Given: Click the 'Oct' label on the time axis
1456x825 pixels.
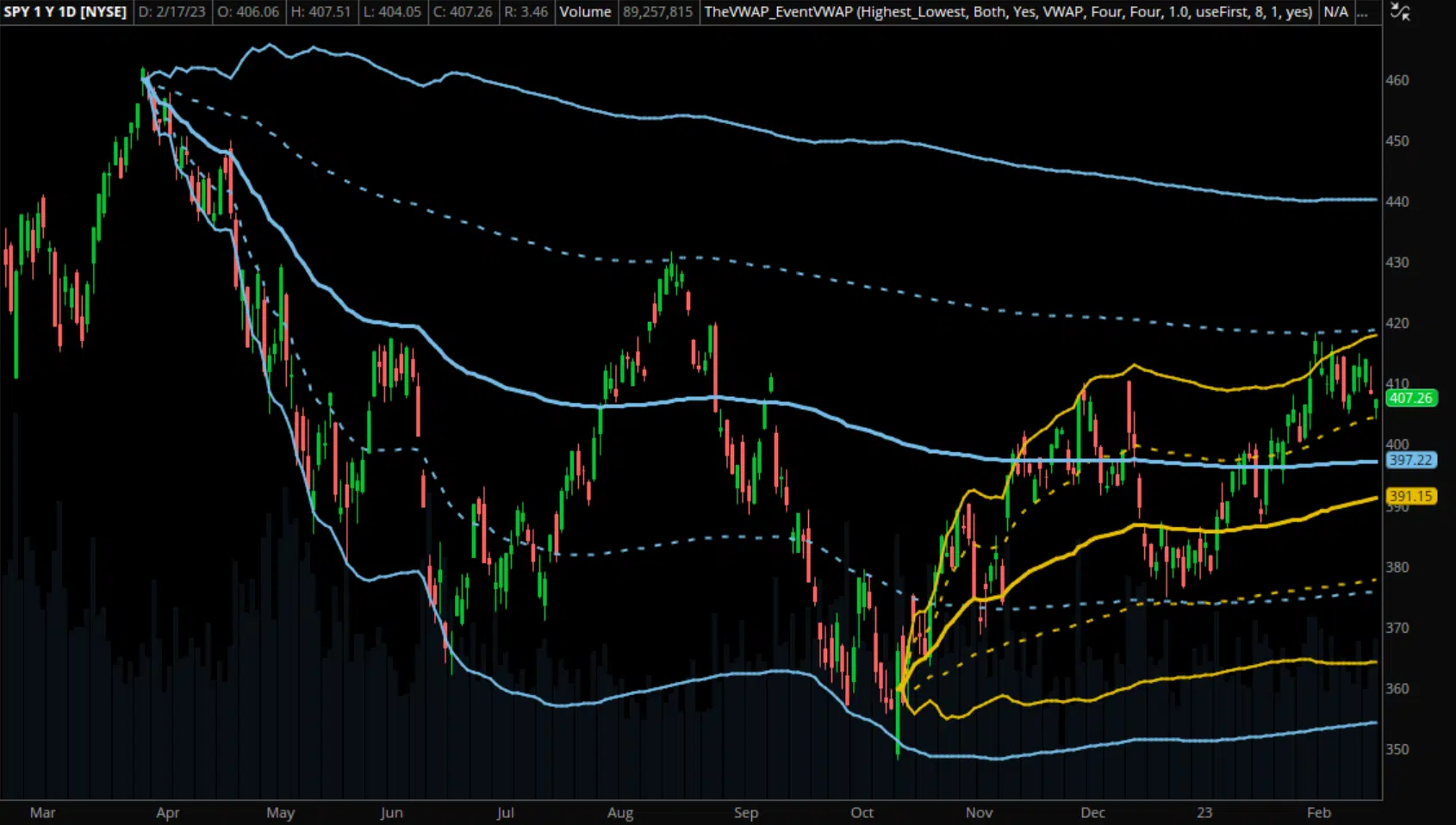Looking at the screenshot, I should [x=862, y=813].
